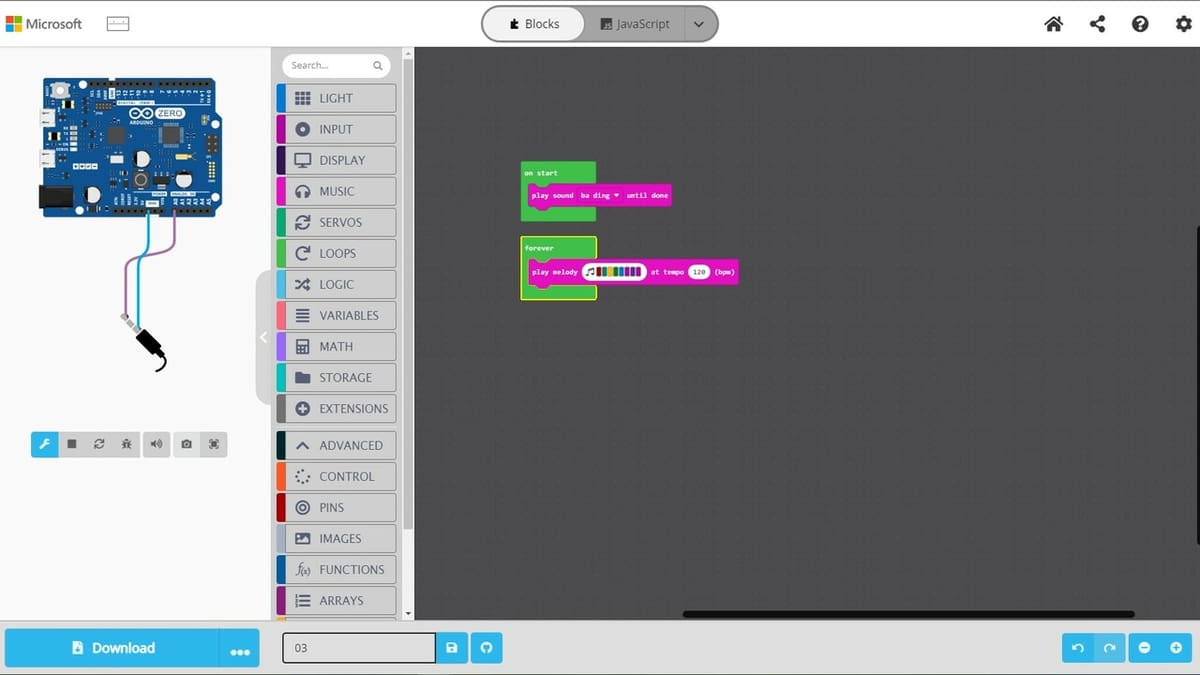
Task: Redo the last change
Action: [x=1110, y=648]
